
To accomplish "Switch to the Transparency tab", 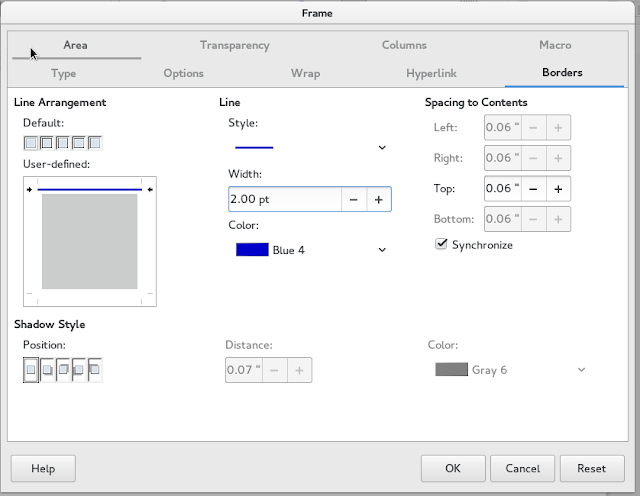I will click(x=235, y=45).
